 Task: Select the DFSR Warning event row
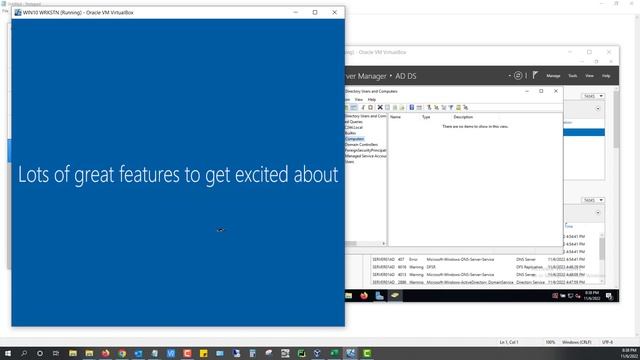coord(479,267)
